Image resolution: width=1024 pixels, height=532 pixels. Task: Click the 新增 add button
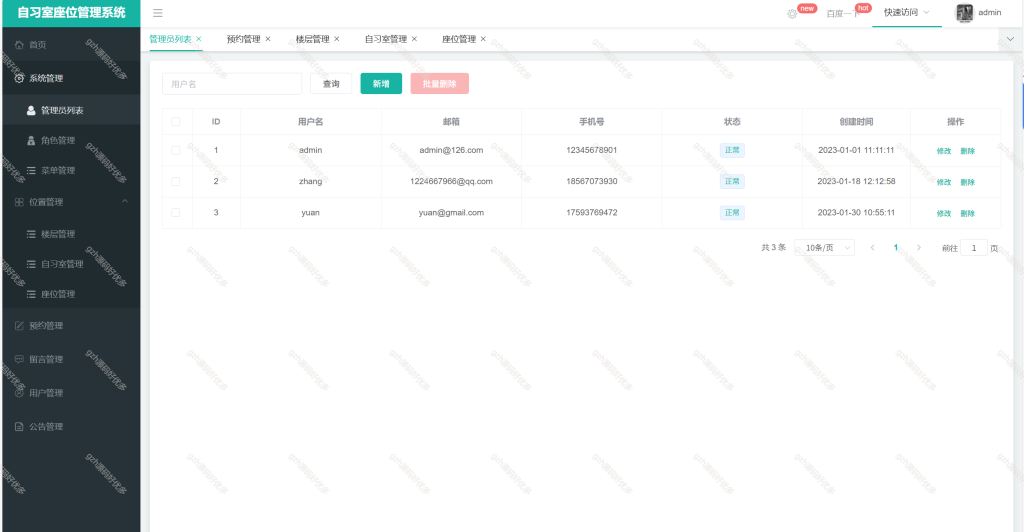click(381, 84)
